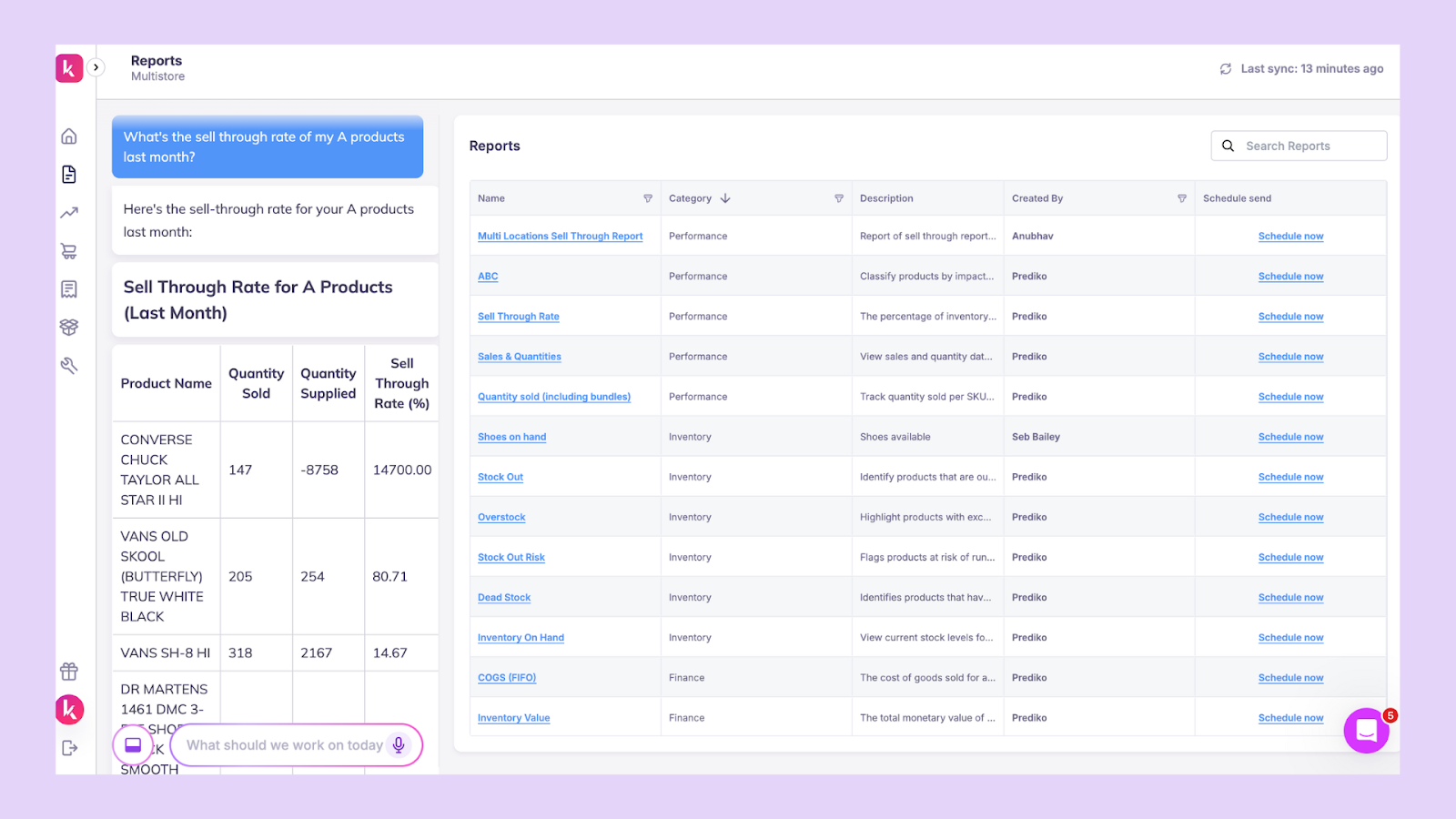1456x819 pixels.
Task: Schedule now for Shoes on hand
Action: click(x=1290, y=437)
